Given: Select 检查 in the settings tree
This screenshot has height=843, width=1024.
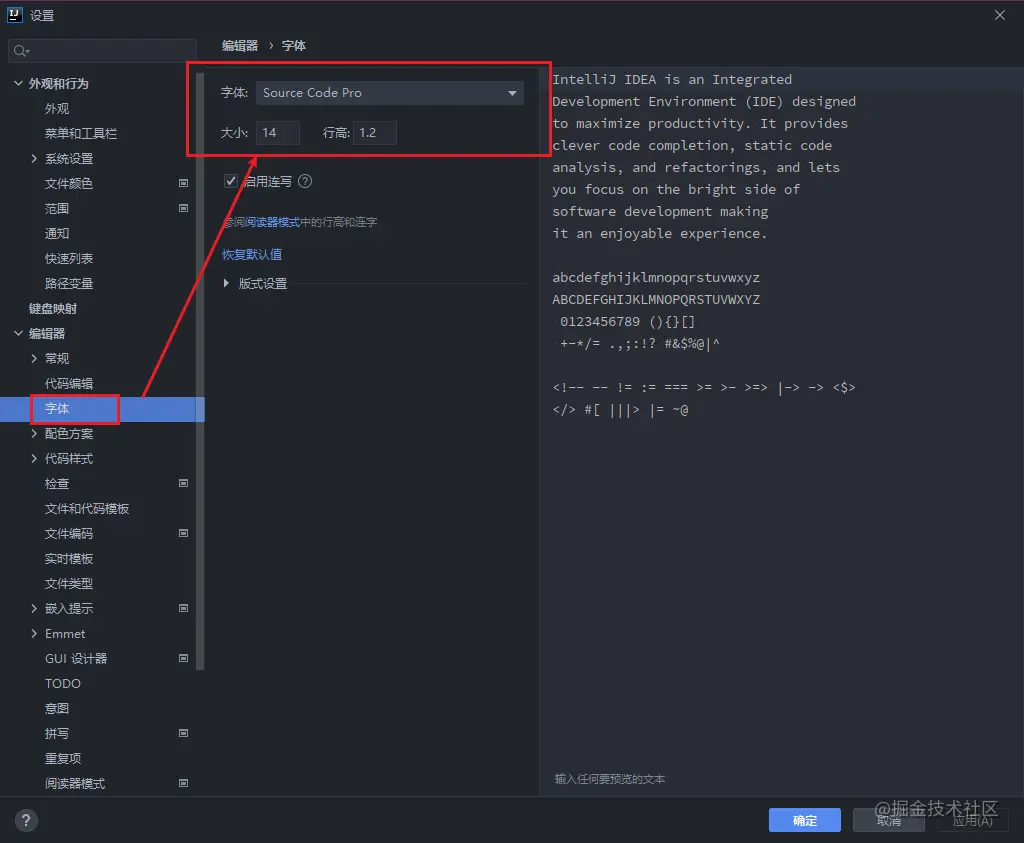Looking at the screenshot, I should pyautogui.click(x=57, y=483).
